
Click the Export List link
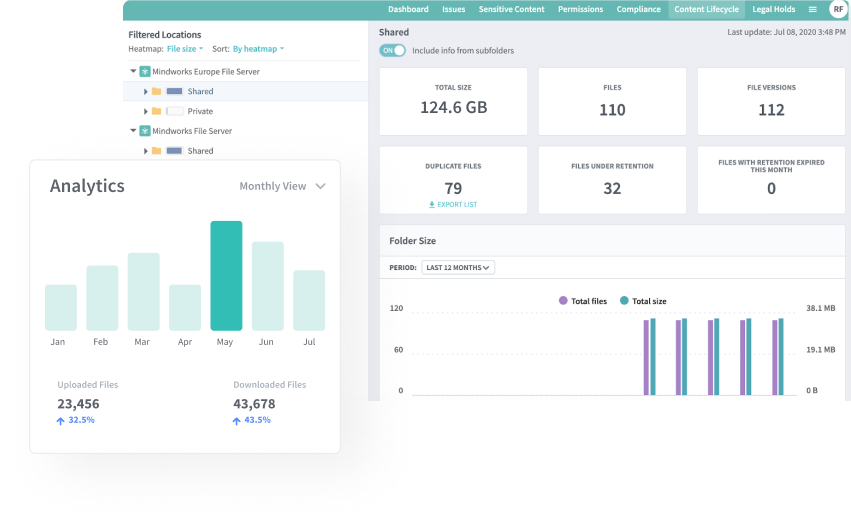453,204
